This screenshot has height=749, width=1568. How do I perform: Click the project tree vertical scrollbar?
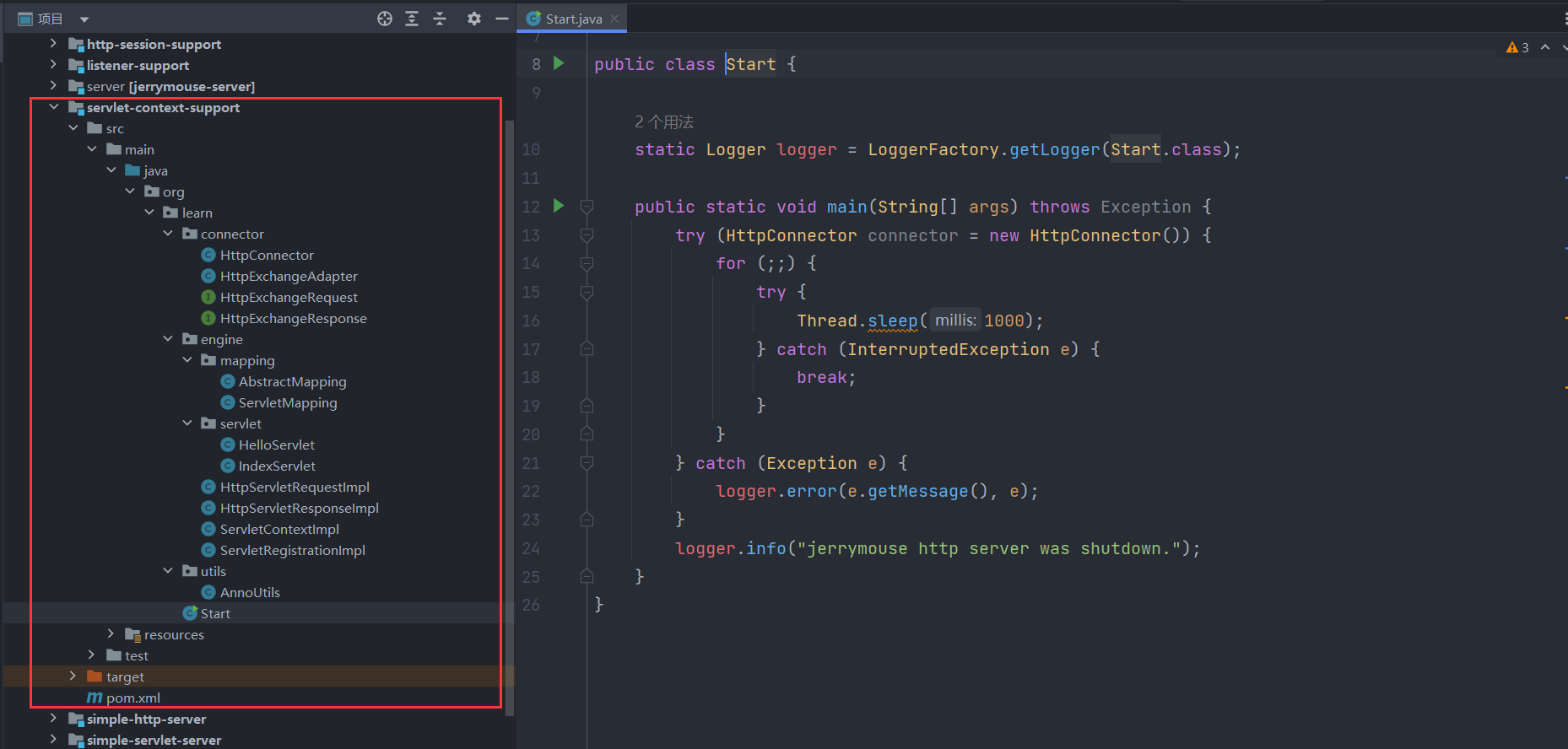click(x=509, y=418)
